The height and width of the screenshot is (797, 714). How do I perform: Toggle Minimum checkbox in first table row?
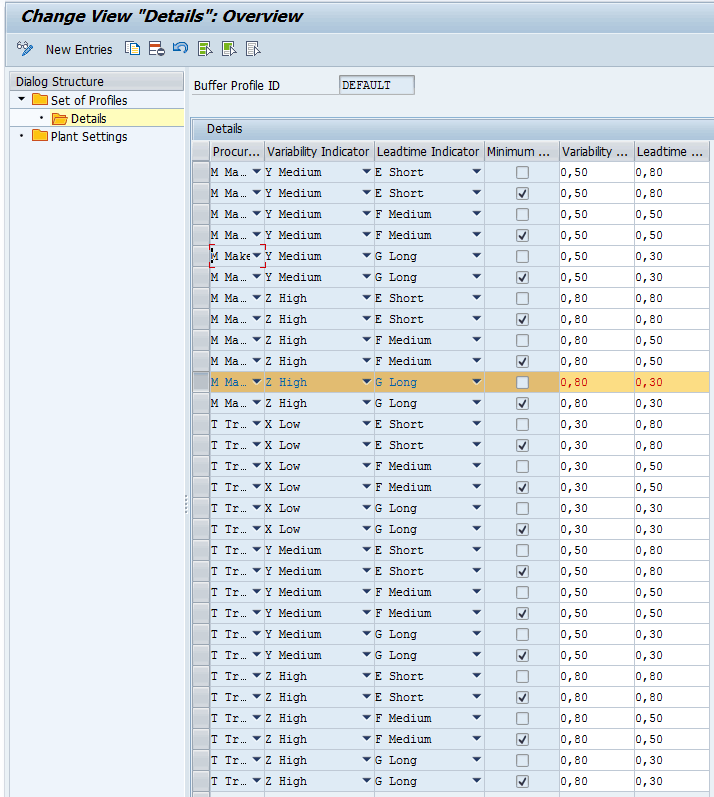522,173
